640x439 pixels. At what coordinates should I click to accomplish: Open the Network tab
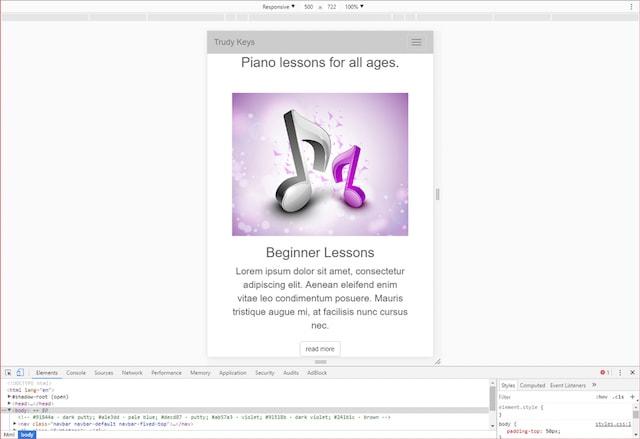pyautogui.click(x=132, y=372)
